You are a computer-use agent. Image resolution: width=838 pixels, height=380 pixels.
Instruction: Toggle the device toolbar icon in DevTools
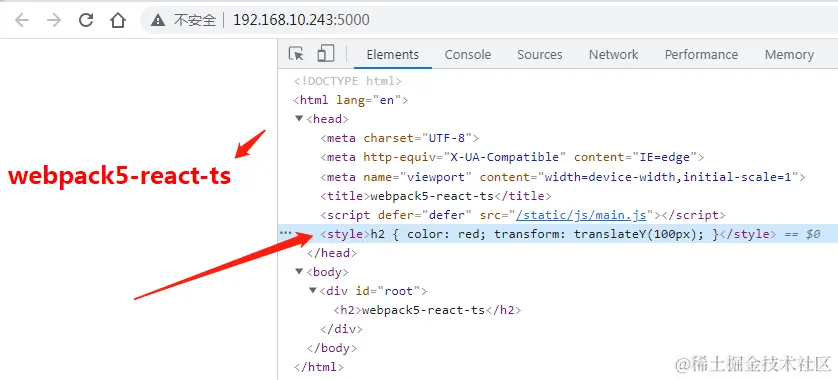[325, 54]
